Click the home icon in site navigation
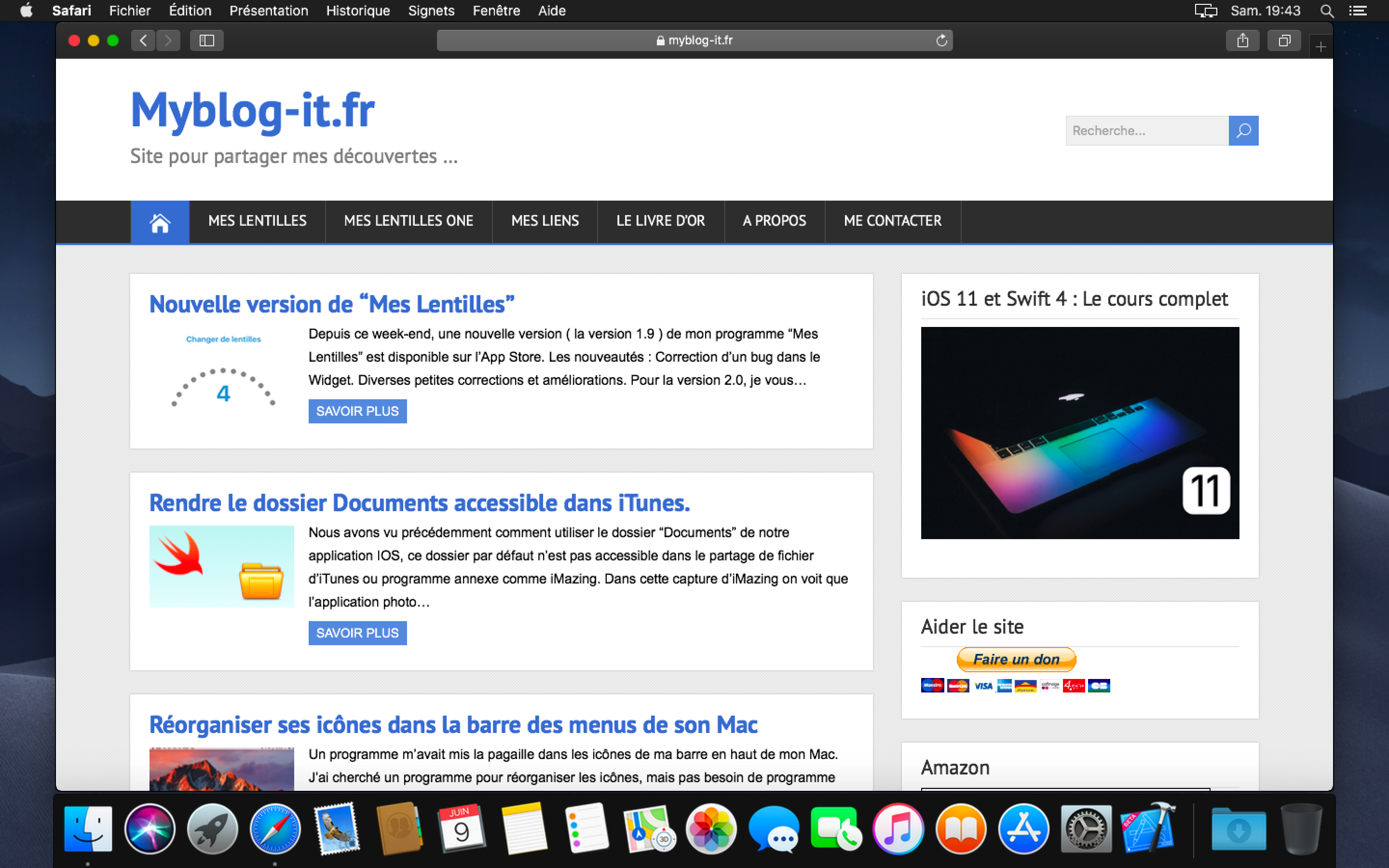 (x=160, y=222)
